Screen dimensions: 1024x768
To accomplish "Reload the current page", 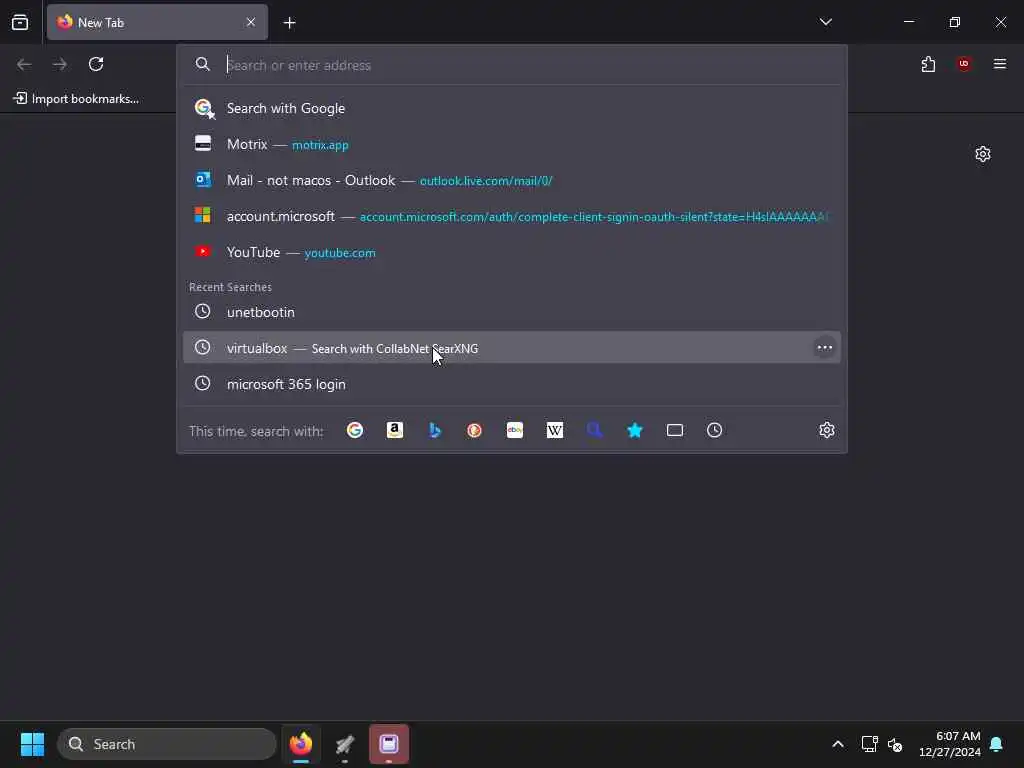I will click(96, 64).
